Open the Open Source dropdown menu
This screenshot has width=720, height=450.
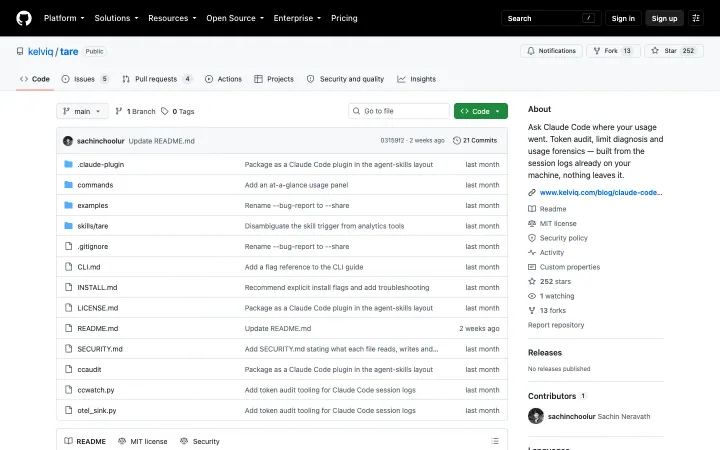coord(235,18)
